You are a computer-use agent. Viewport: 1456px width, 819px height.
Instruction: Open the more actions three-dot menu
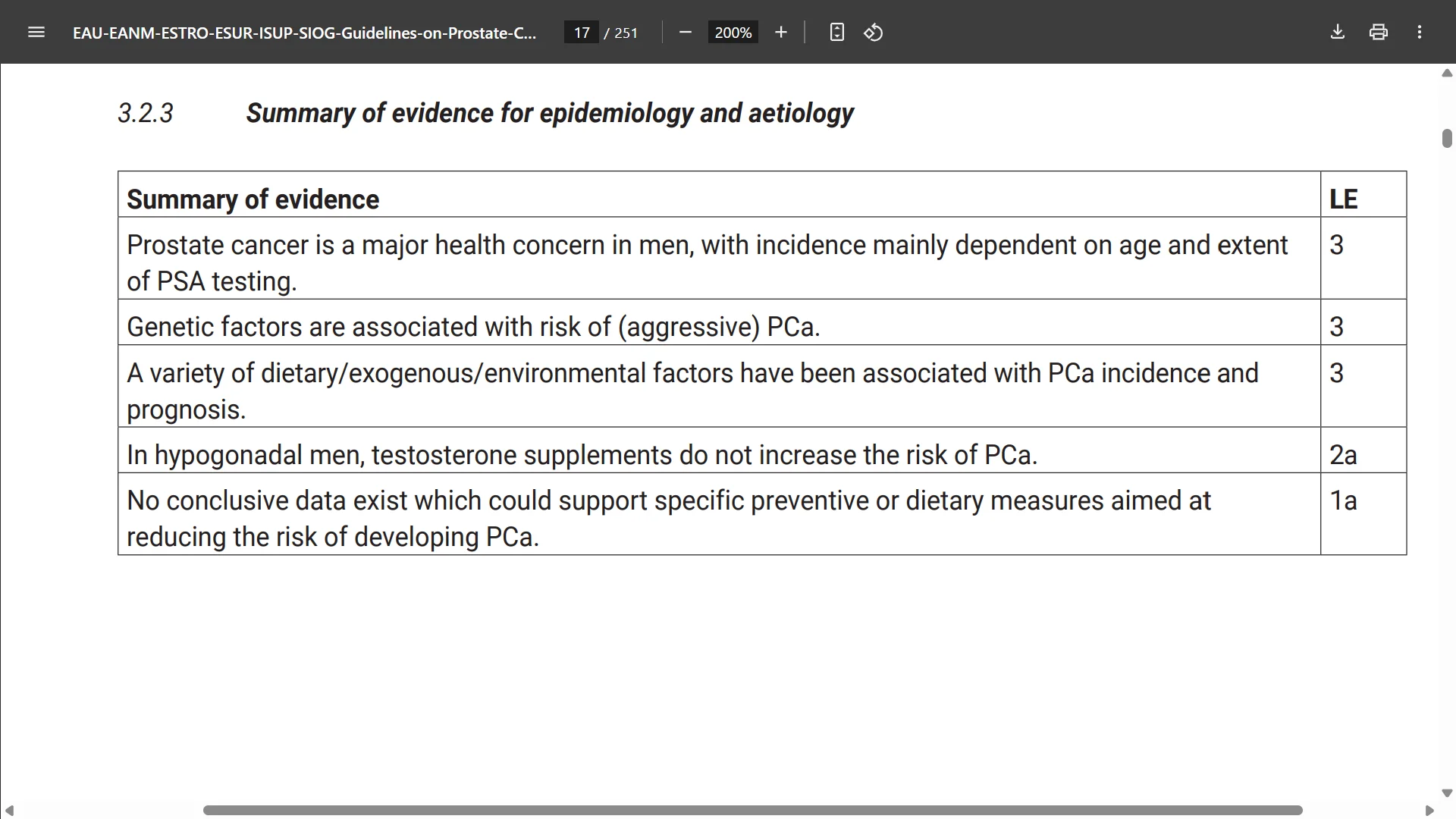coord(1420,32)
